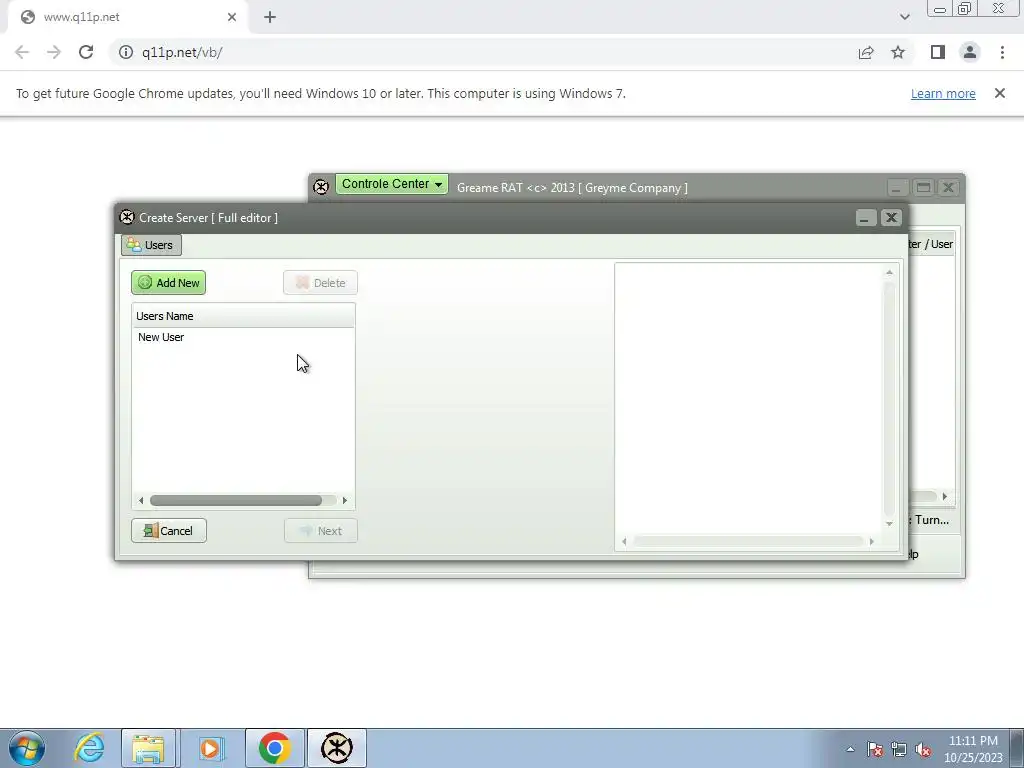Click the Add New user button
1024x768 pixels.
click(x=168, y=283)
